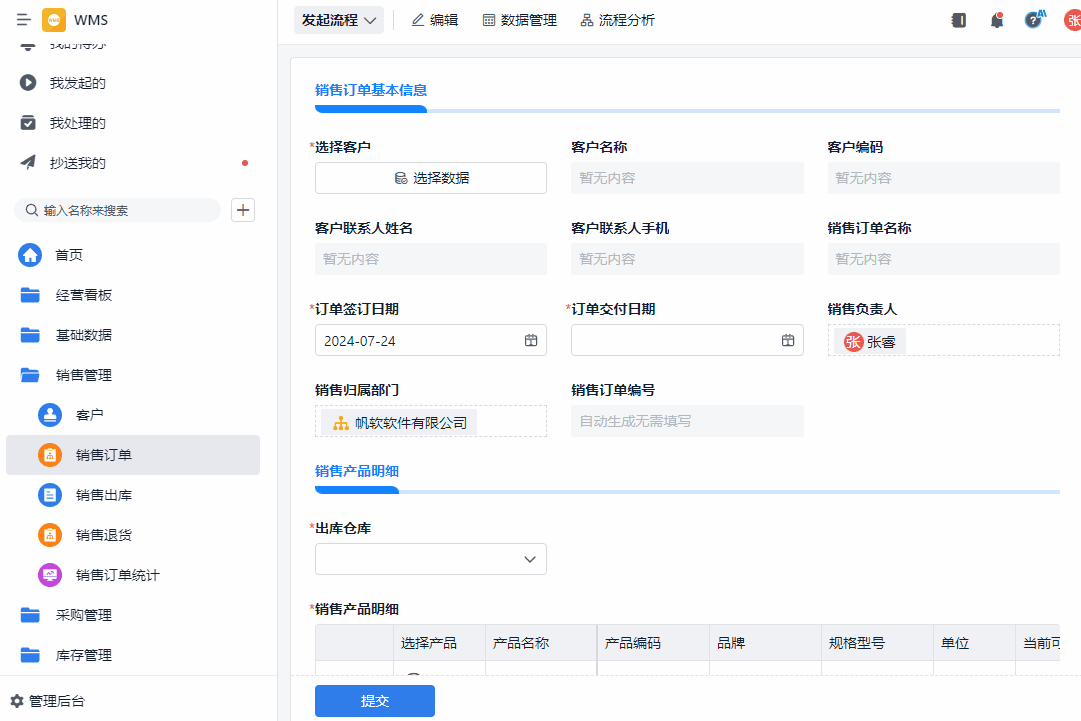Switch to 流程分析 view
The width and height of the screenshot is (1081, 721).
coord(617,20)
